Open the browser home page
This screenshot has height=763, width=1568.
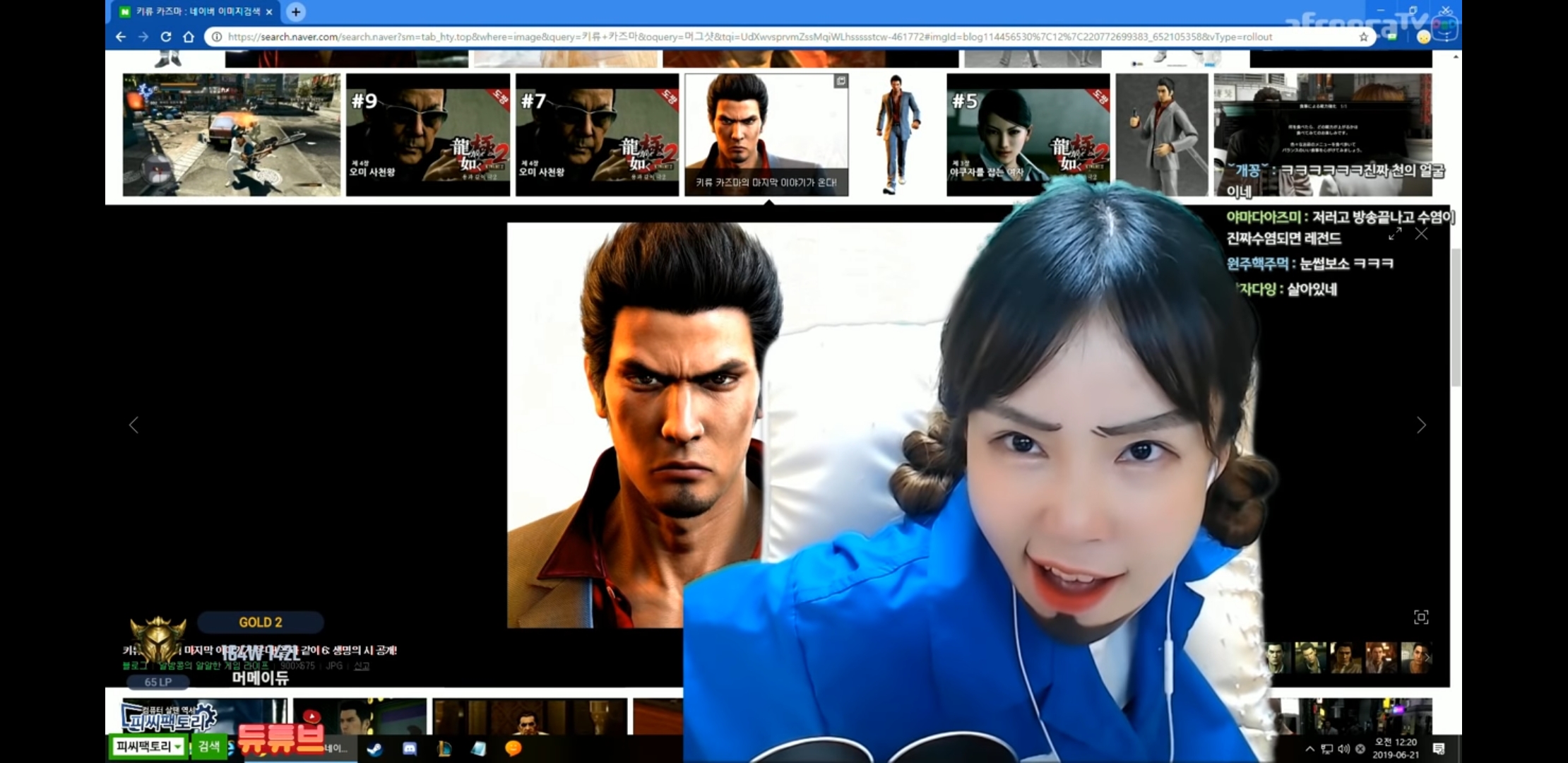click(x=189, y=37)
